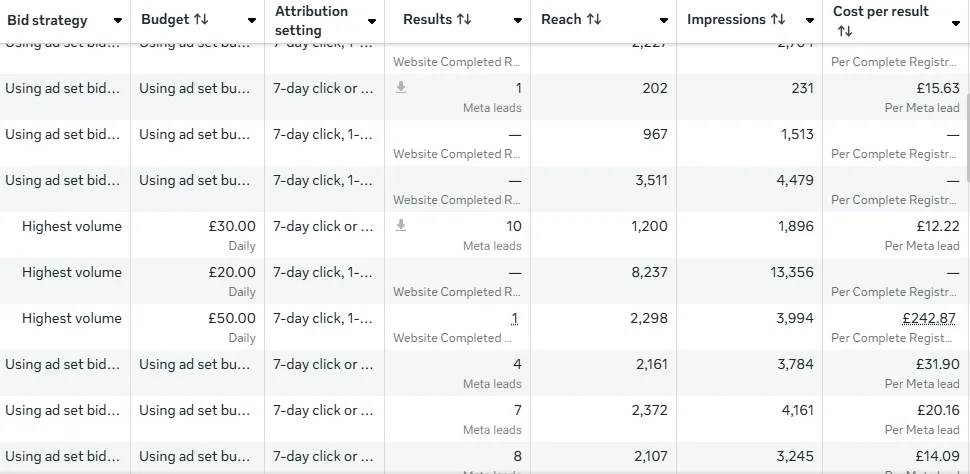The width and height of the screenshot is (970, 474).
Task: Click the sort arrows beside Impressions header
Action: [x=778, y=20]
